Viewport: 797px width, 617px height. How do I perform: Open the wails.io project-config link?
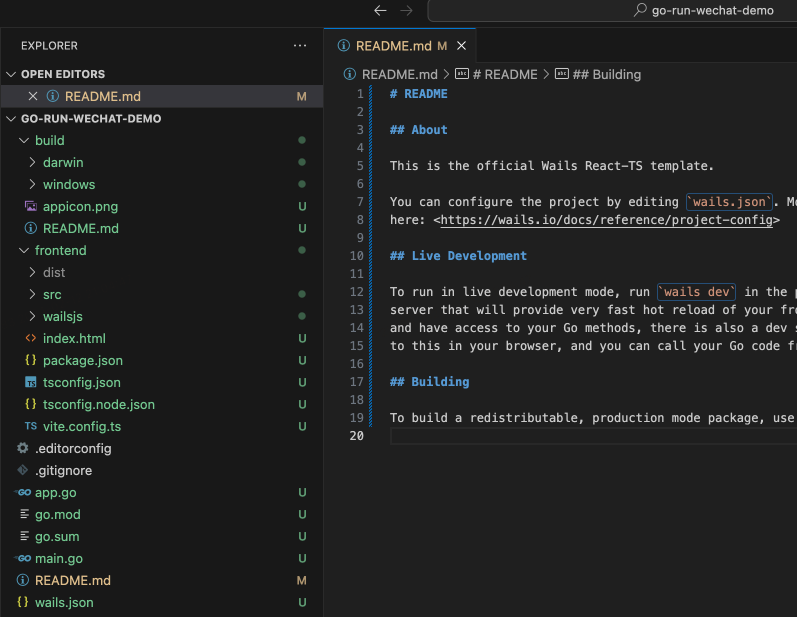pos(605,220)
